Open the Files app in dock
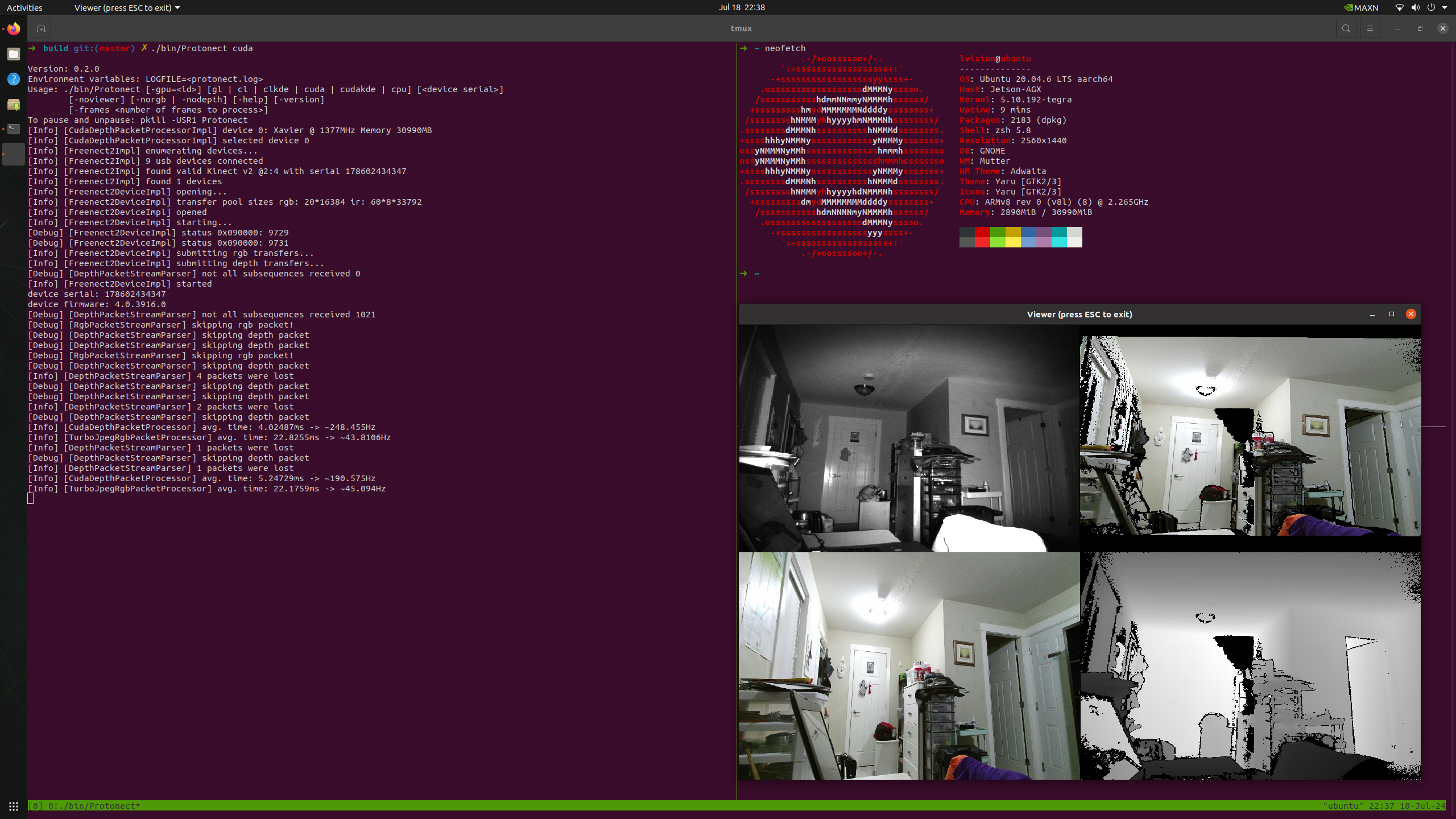Screen dimensions: 1456x819 pos(14,54)
